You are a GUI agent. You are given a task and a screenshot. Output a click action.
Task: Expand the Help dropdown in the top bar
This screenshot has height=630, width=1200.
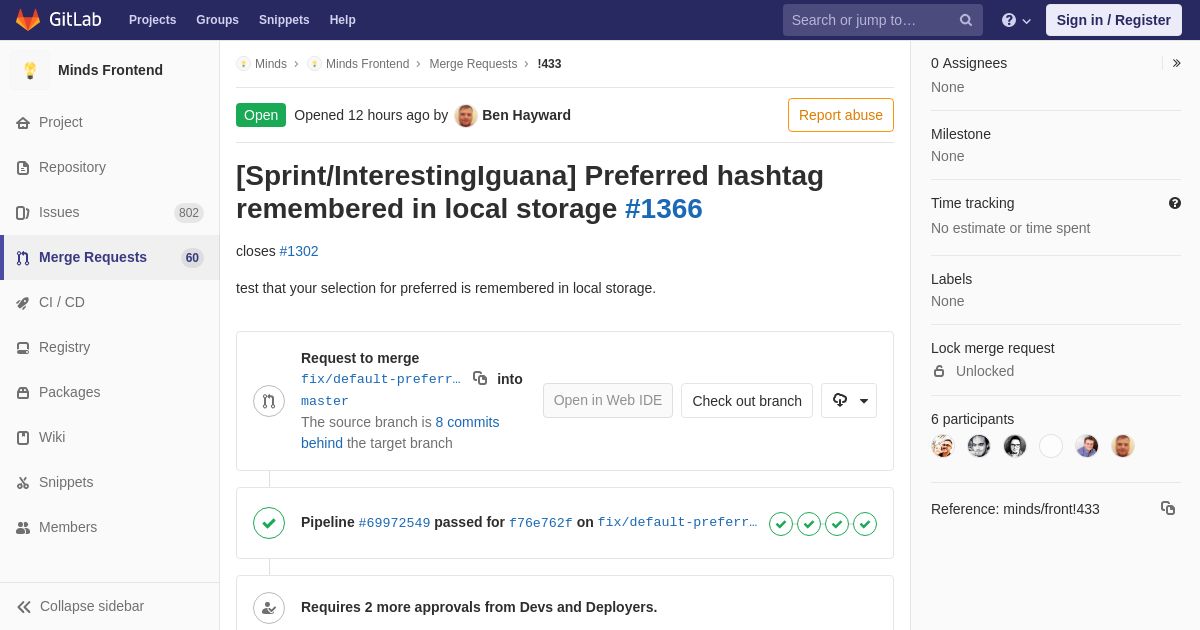[1016, 20]
